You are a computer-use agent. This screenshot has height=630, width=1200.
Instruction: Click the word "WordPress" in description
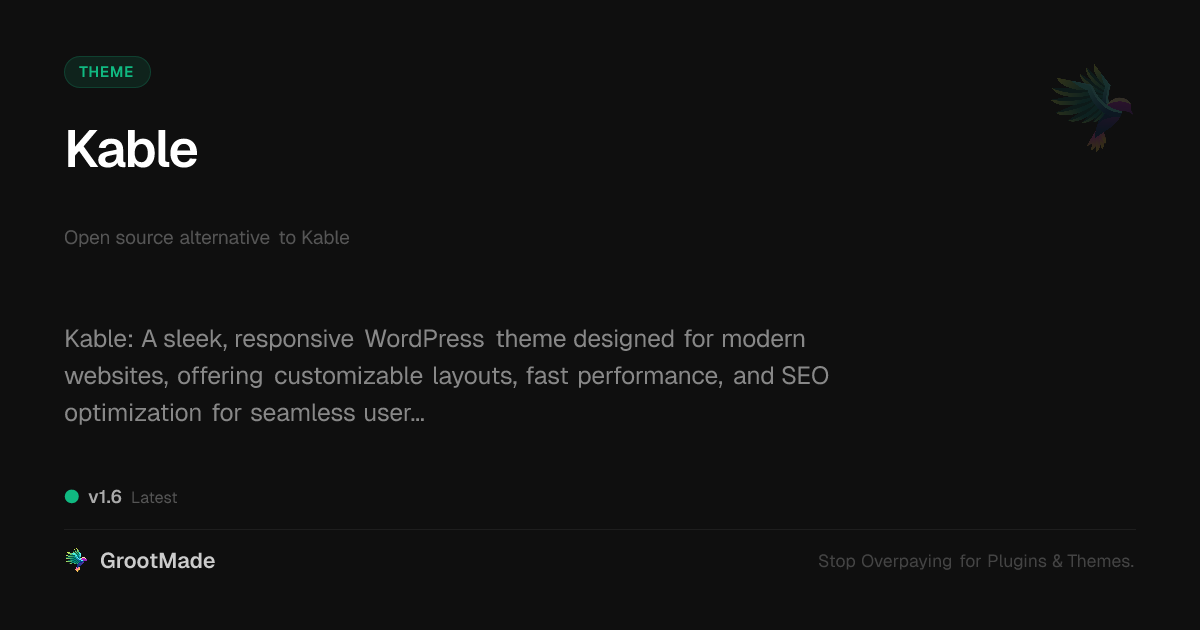424,339
